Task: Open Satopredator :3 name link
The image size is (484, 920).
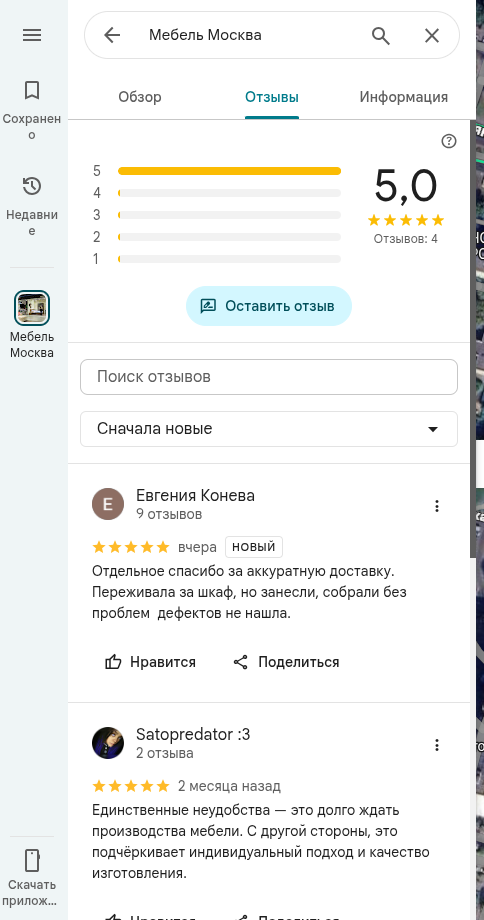Action: coord(193,735)
